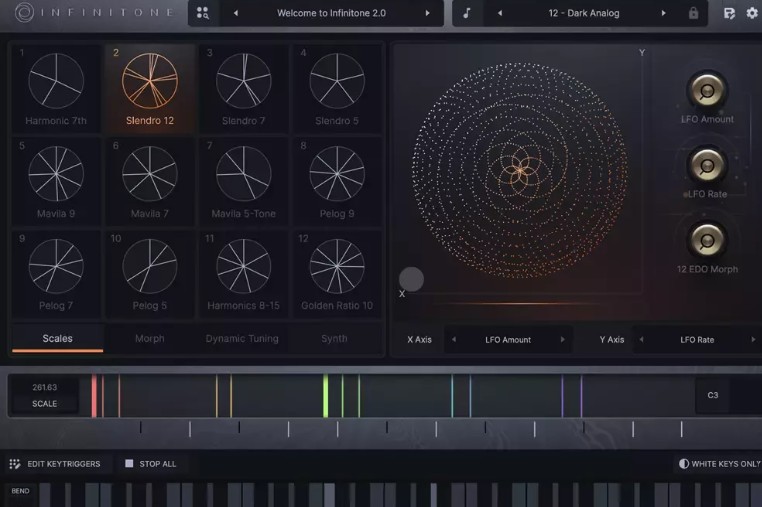Select previous X Axis parameter
The width and height of the screenshot is (762, 507).
(454, 339)
